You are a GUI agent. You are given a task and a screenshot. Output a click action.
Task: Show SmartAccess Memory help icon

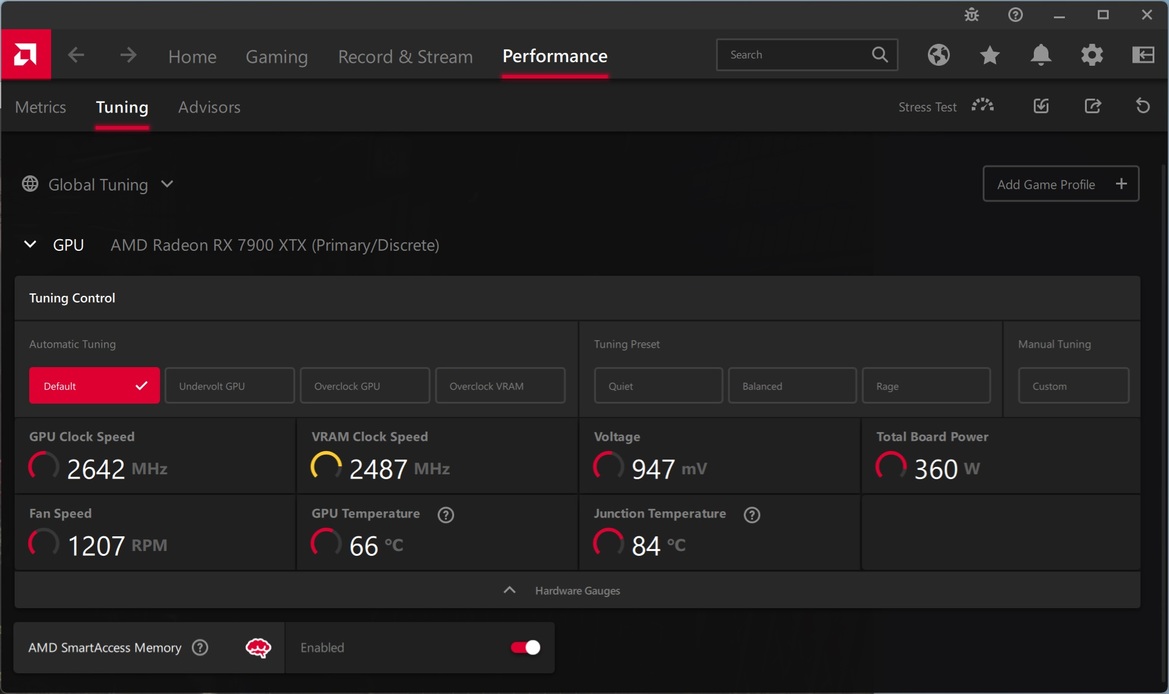pos(200,647)
